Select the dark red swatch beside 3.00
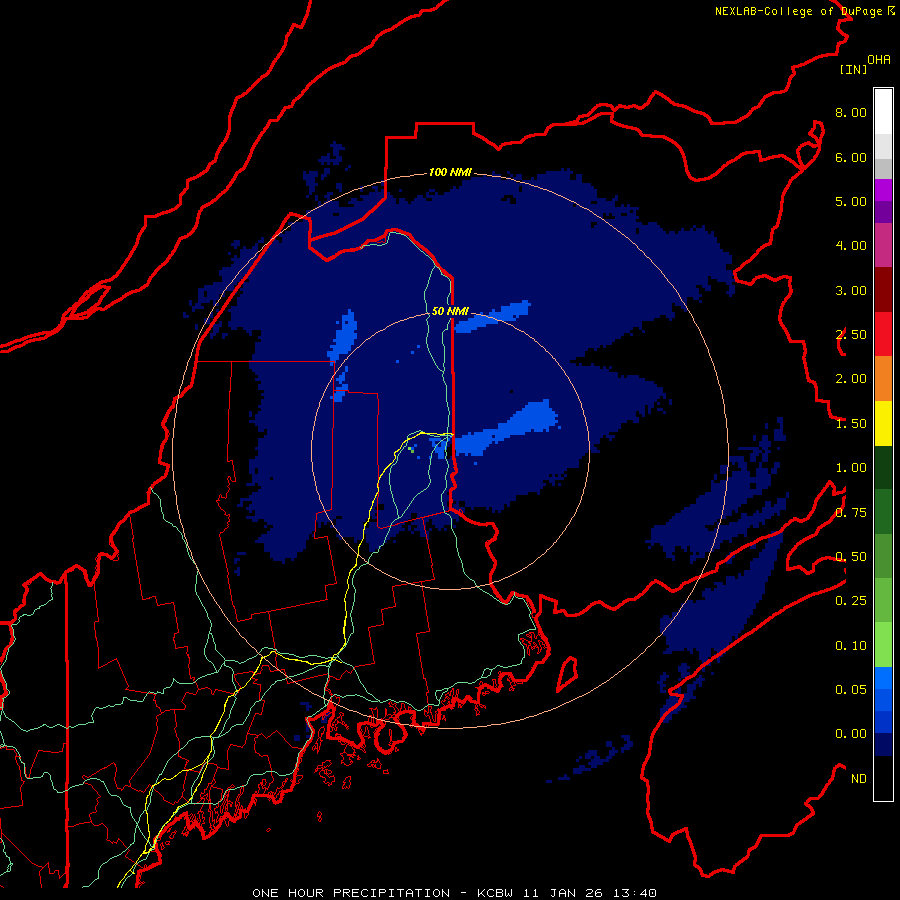The width and height of the screenshot is (900, 900). (883, 290)
